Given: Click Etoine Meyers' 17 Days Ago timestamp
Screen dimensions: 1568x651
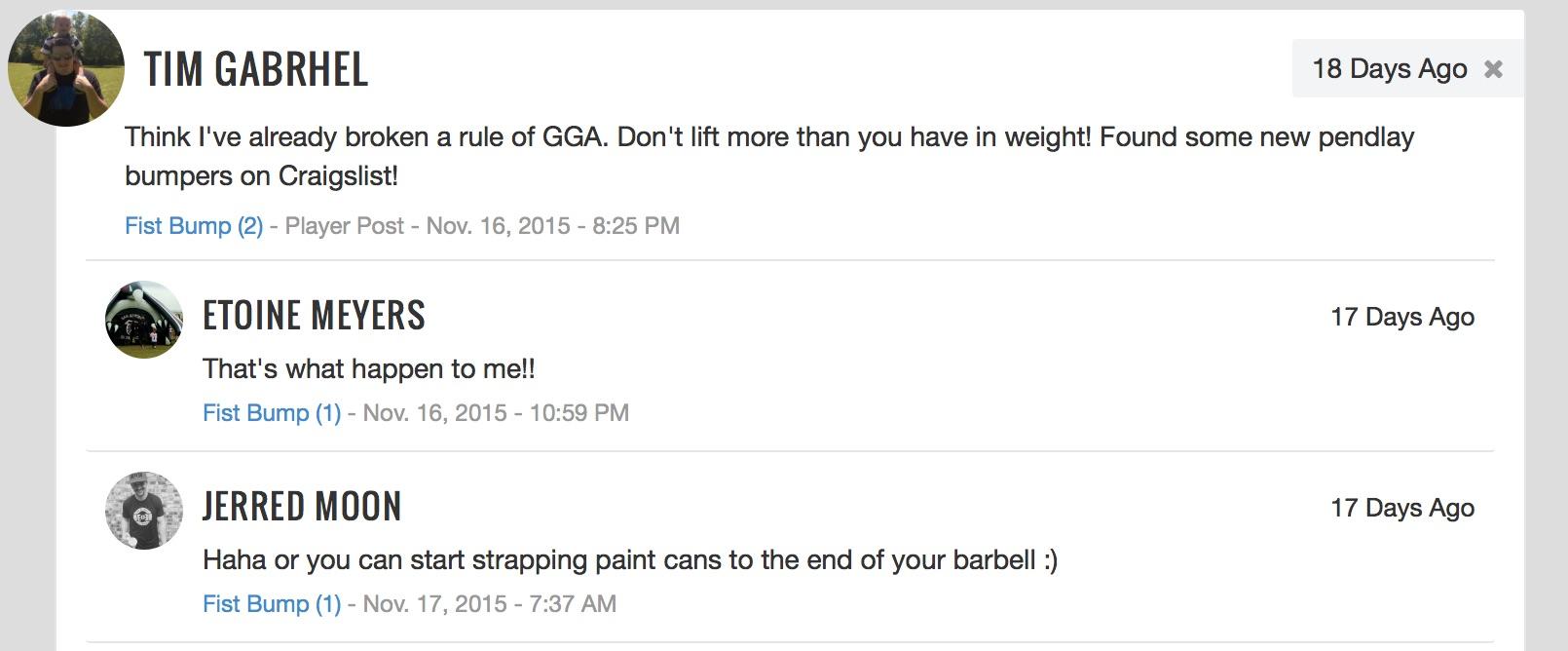Looking at the screenshot, I should pos(1402,317).
